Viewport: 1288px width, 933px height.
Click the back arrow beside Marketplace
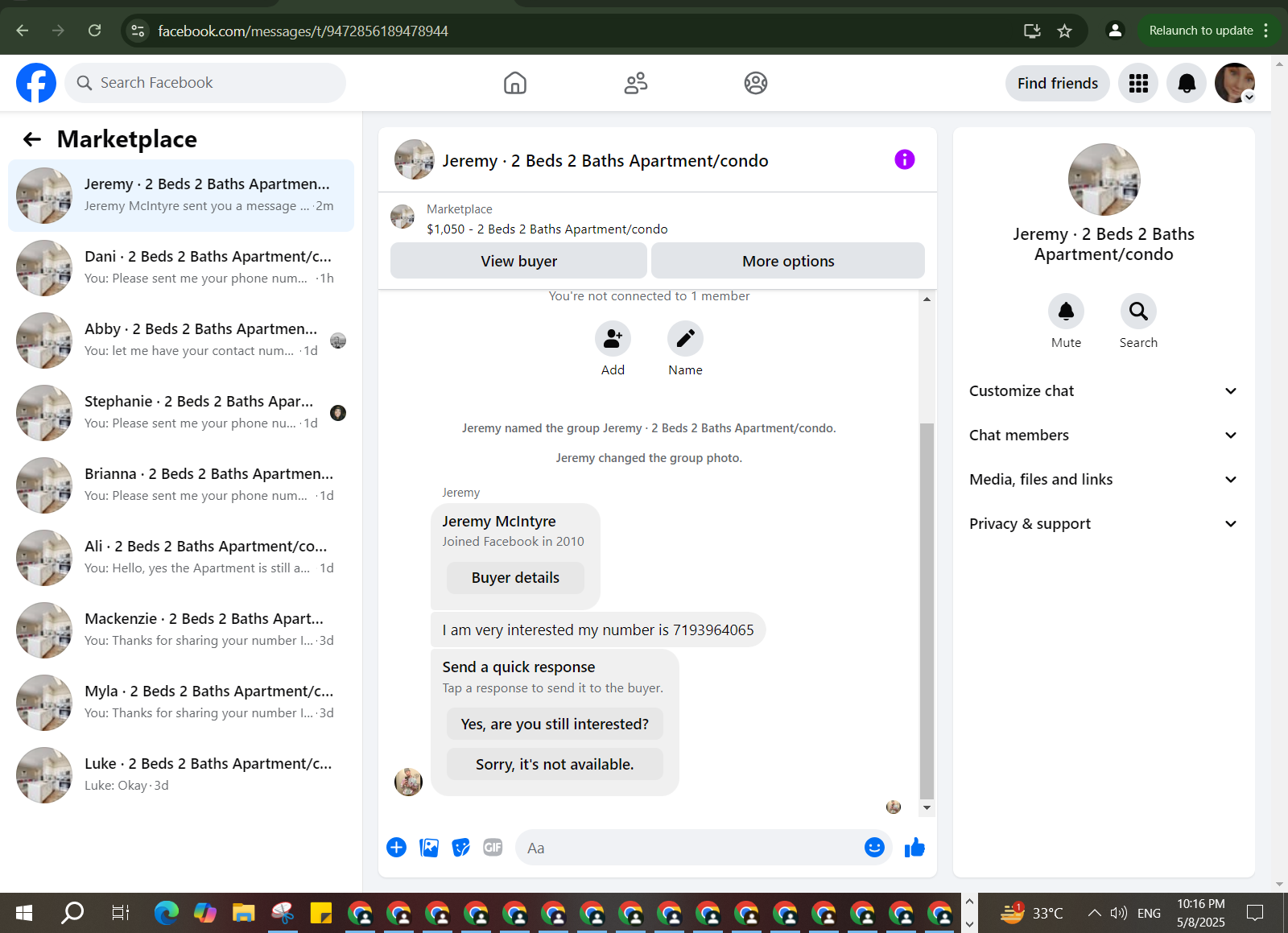click(x=32, y=139)
